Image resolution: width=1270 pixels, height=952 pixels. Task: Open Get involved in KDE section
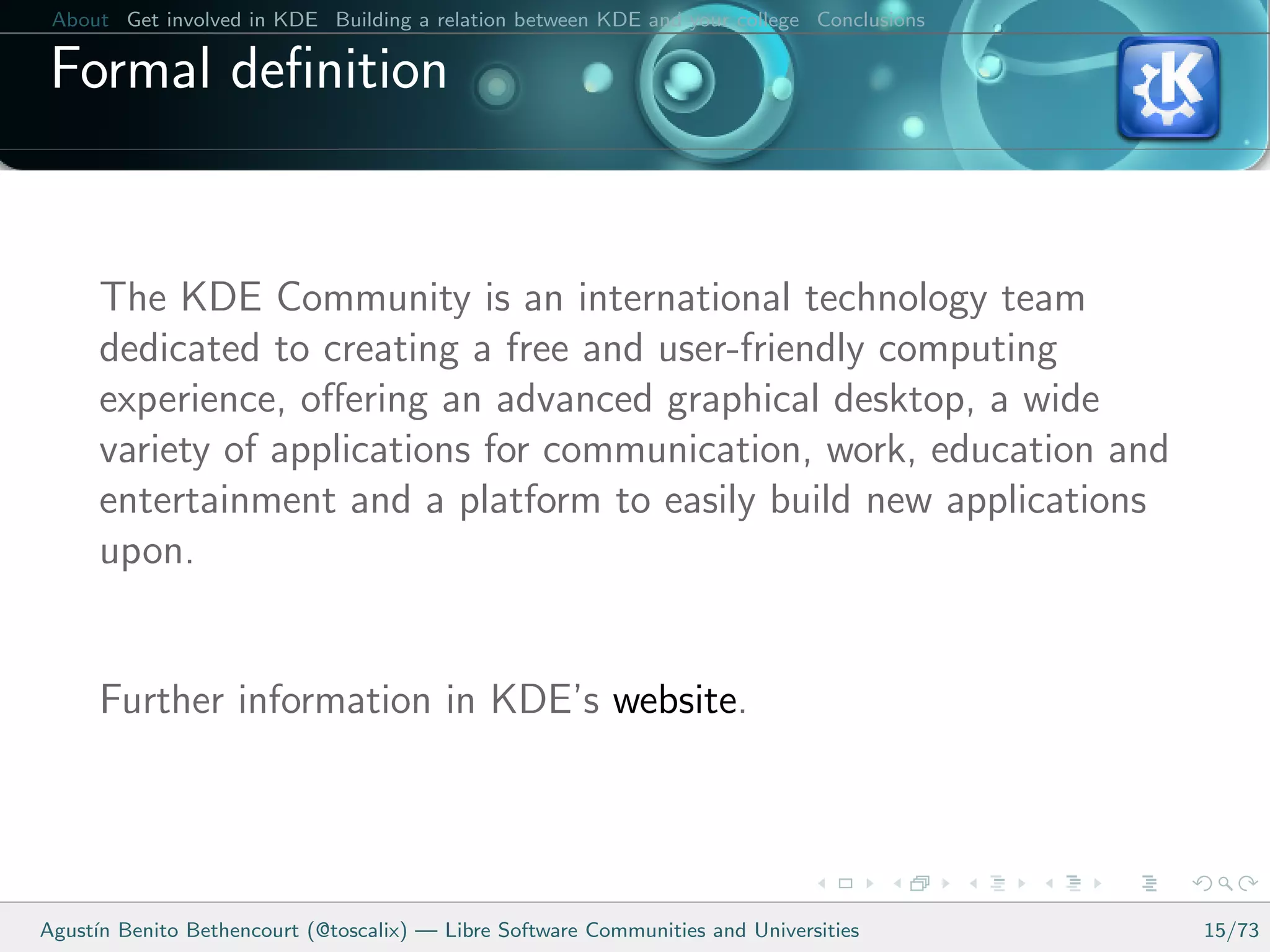pos(223,20)
